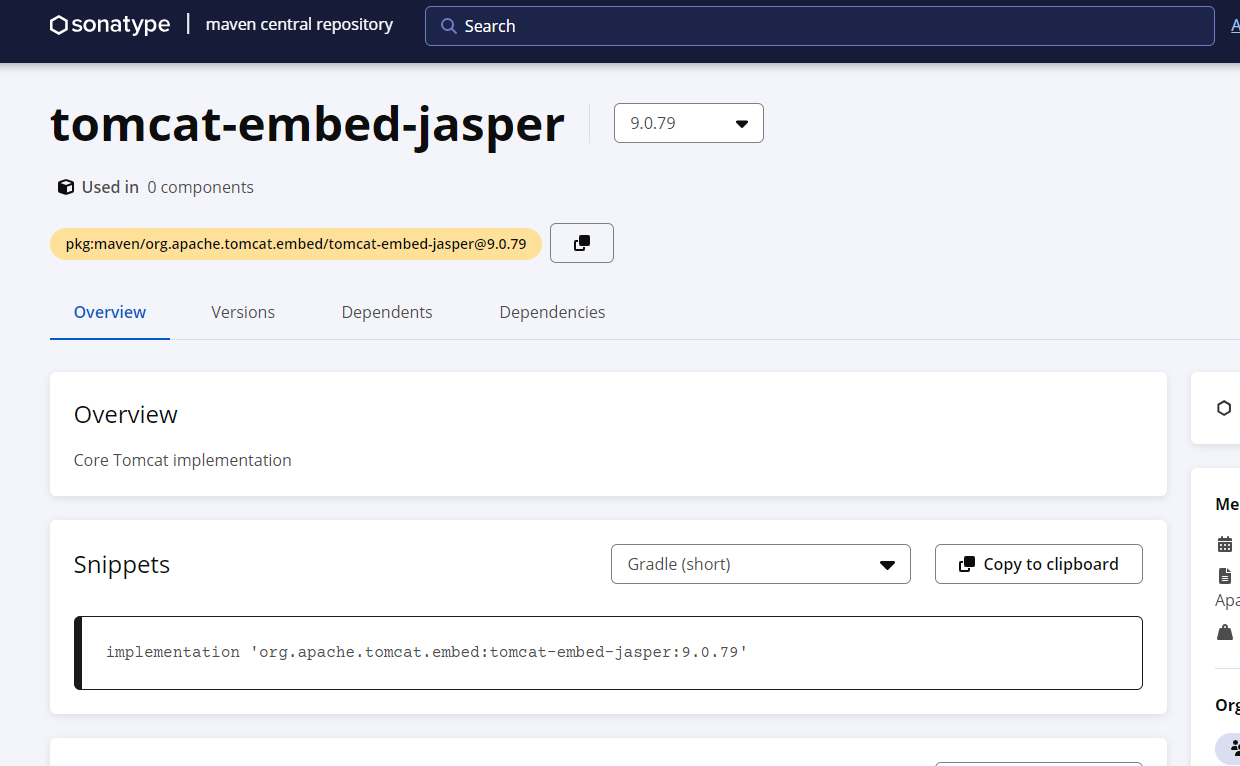This screenshot has width=1240, height=766.
Task: Click the magnifier icon in search bar
Action: click(x=449, y=26)
